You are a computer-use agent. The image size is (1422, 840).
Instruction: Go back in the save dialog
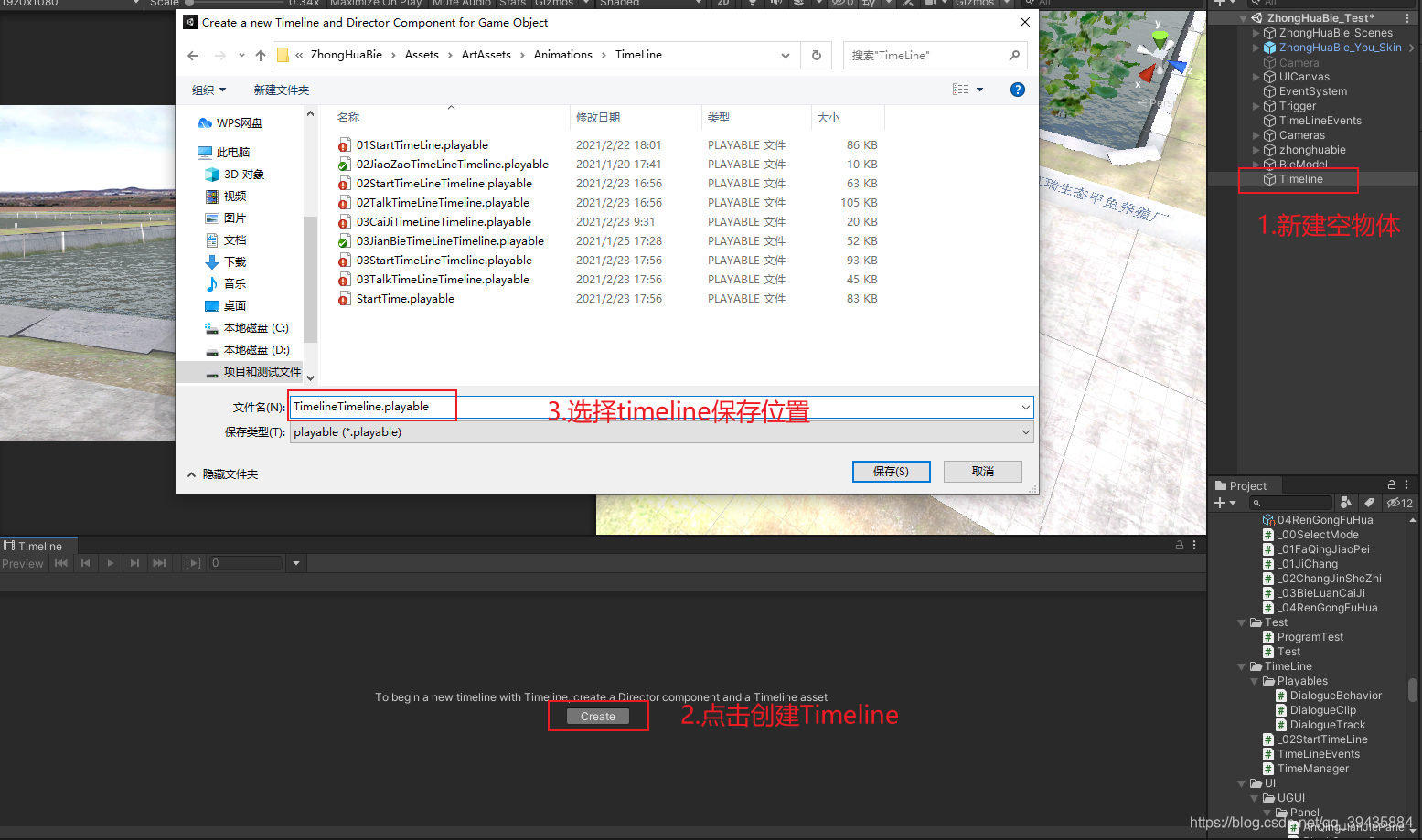tap(193, 56)
